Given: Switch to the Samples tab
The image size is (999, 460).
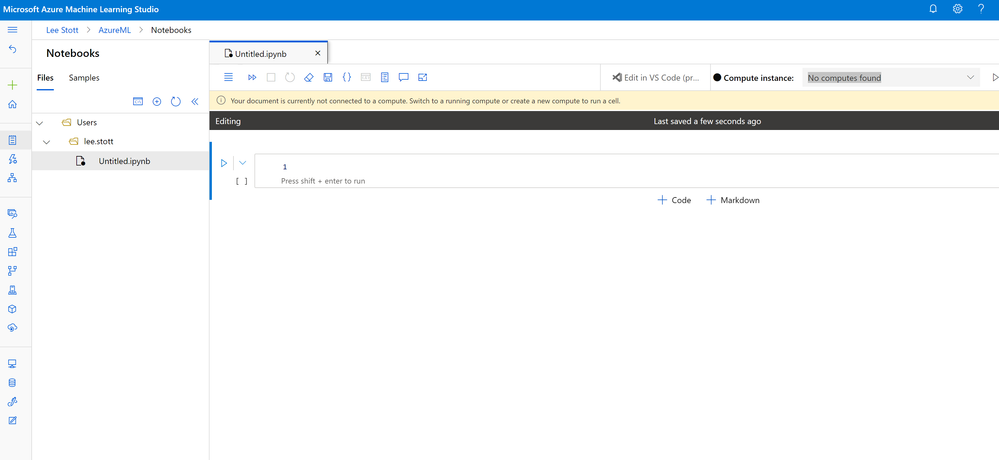Looking at the screenshot, I should tap(84, 78).
